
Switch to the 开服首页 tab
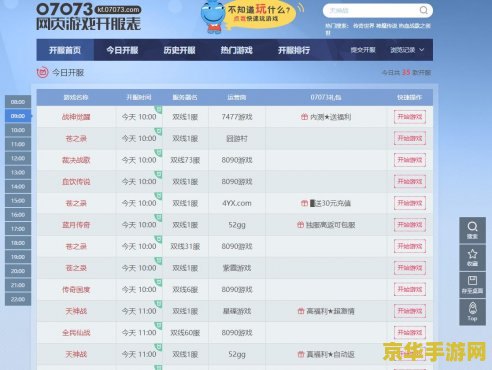65,50
